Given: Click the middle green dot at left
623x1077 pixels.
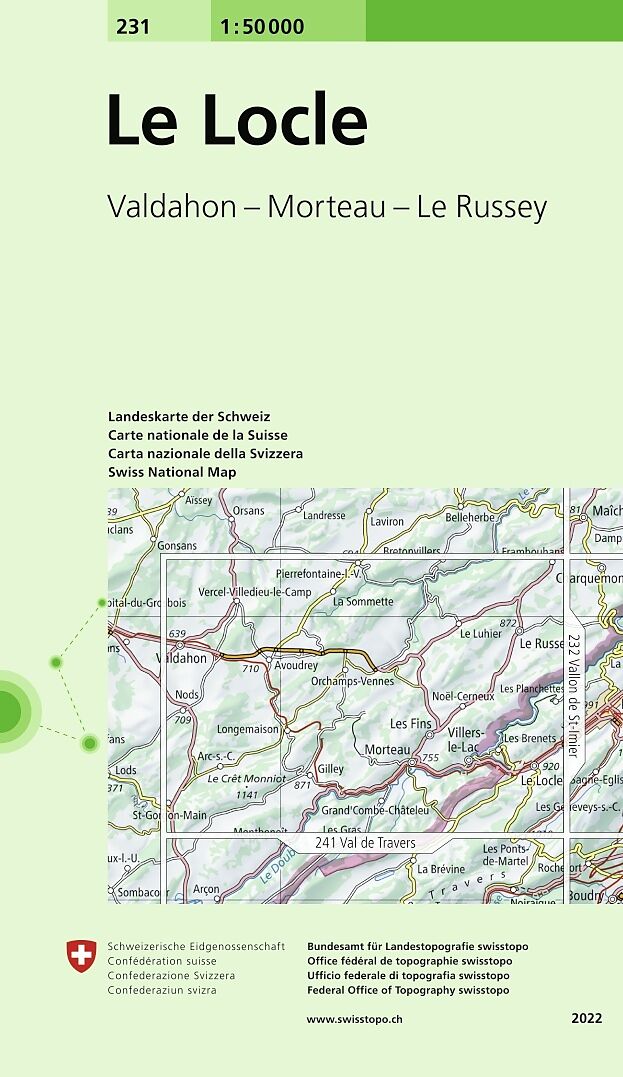Looking at the screenshot, I should 57,662.
